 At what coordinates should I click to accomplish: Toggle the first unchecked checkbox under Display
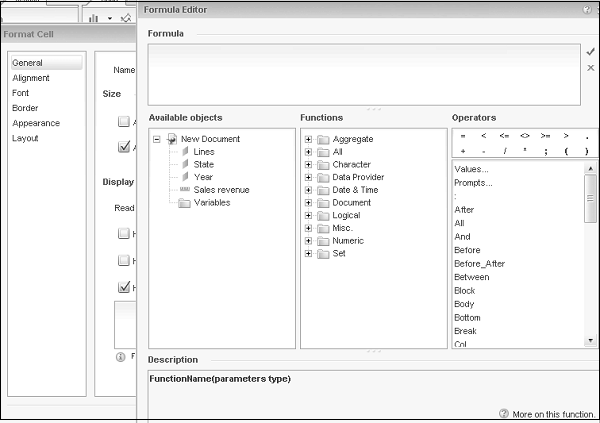coord(124,234)
